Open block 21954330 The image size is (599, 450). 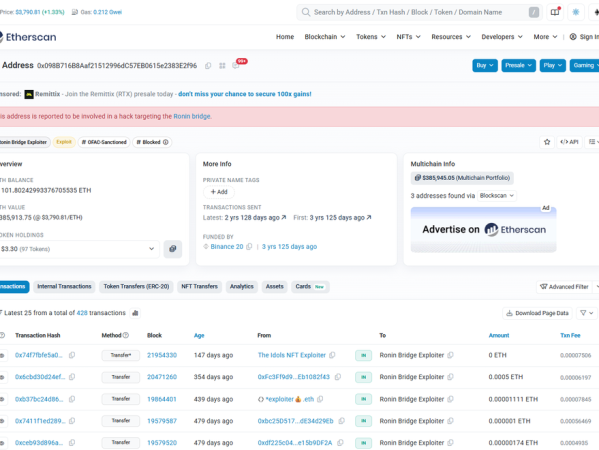coord(162,355)
